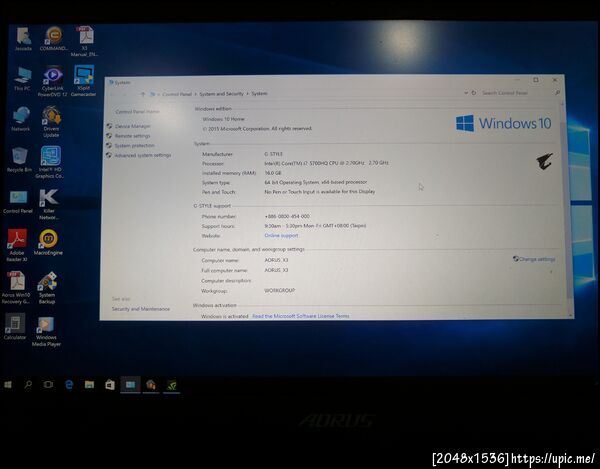
Task: Select the System breadcrumb segment
Action: (259, 93)
